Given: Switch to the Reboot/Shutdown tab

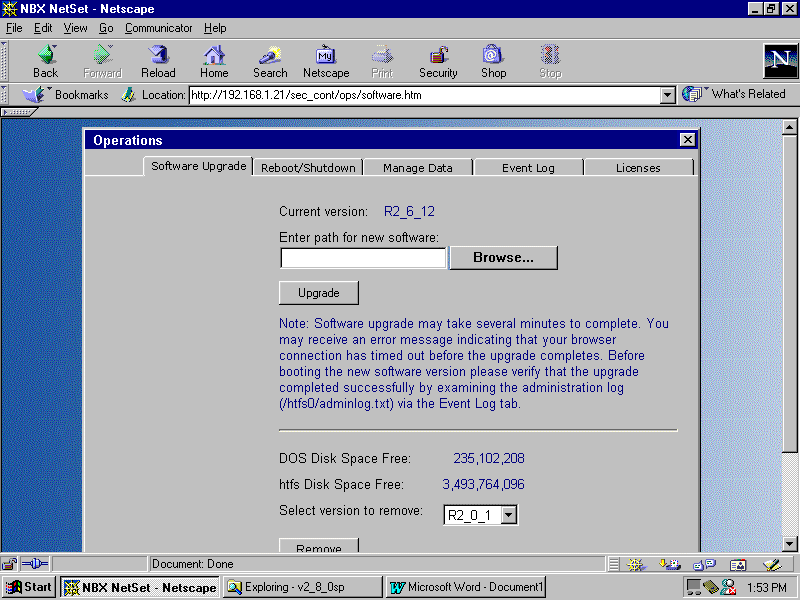Looking at the screenshot, I should [x=308, y=168].
